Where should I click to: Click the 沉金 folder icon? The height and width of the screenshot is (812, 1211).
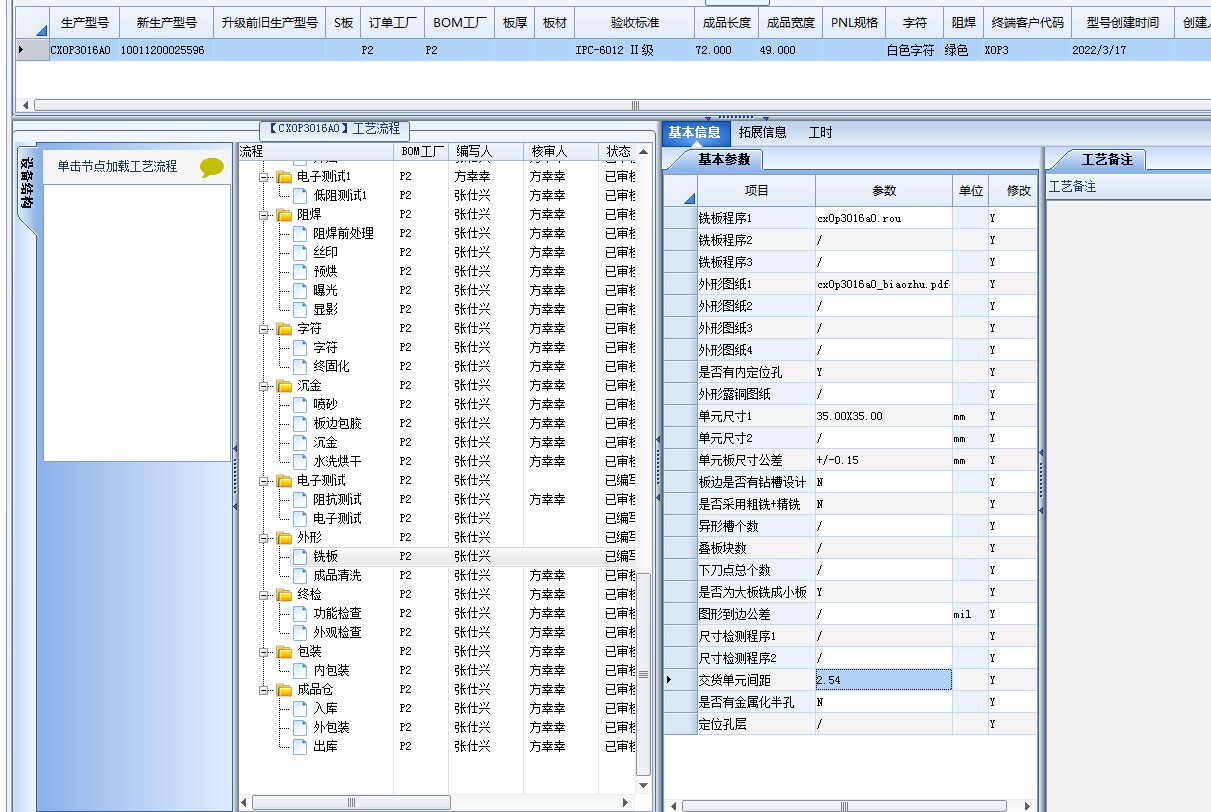click(285, 386)
